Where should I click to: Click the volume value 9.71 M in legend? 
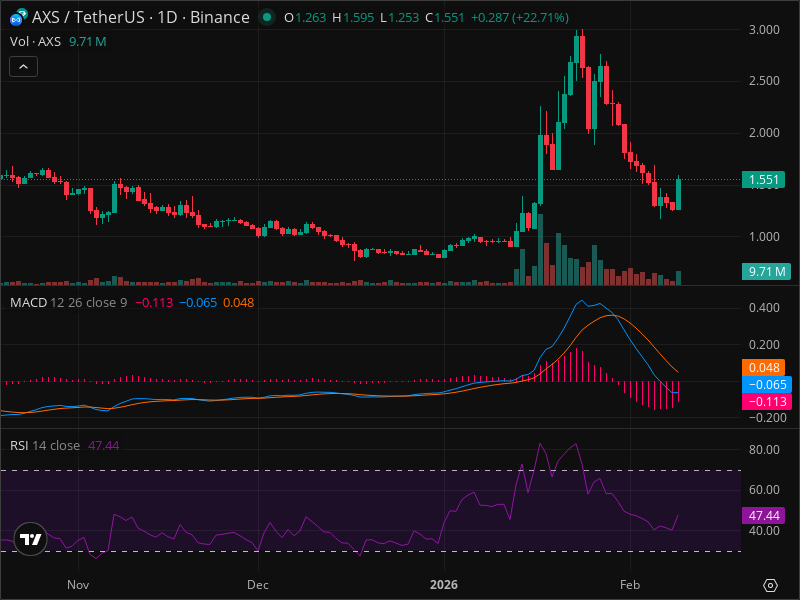pyautogui.click(x=88, y=41)
